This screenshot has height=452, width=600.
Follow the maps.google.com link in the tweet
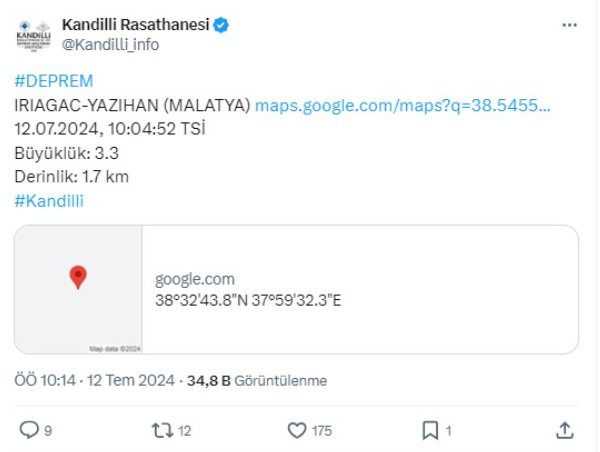(x=403, y=105)
